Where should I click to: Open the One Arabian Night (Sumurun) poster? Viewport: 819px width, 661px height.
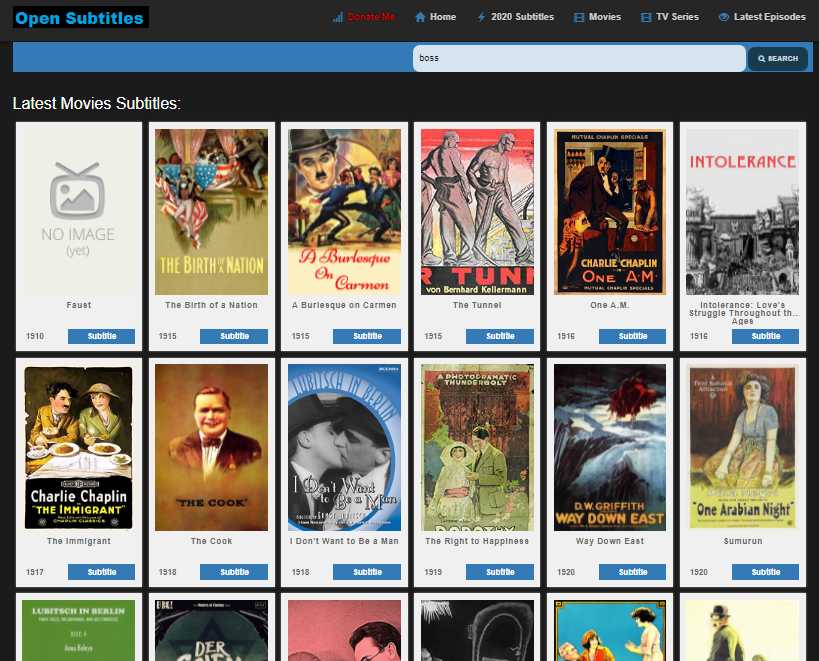(x=743, y=447)
